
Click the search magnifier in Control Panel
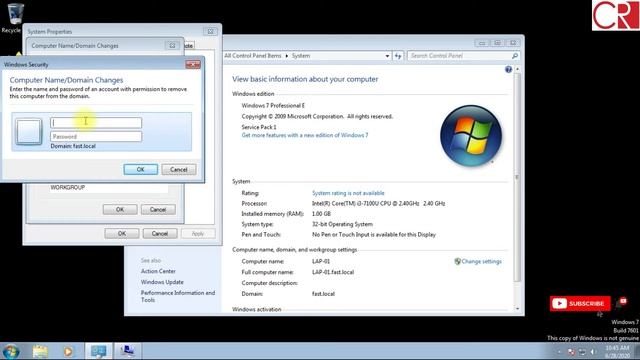pyautogui.click(x=515, y=56)
